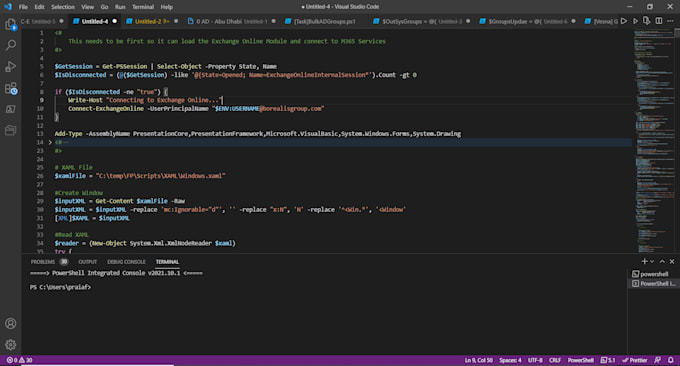Select the PowerShell Integrated Console terminal entry
Image resolution: width=680 pixels, height=366 pixels.
(654, 284)
